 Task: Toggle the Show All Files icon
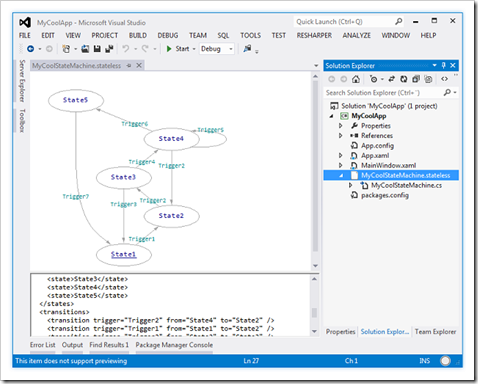(x=428, y=79)
